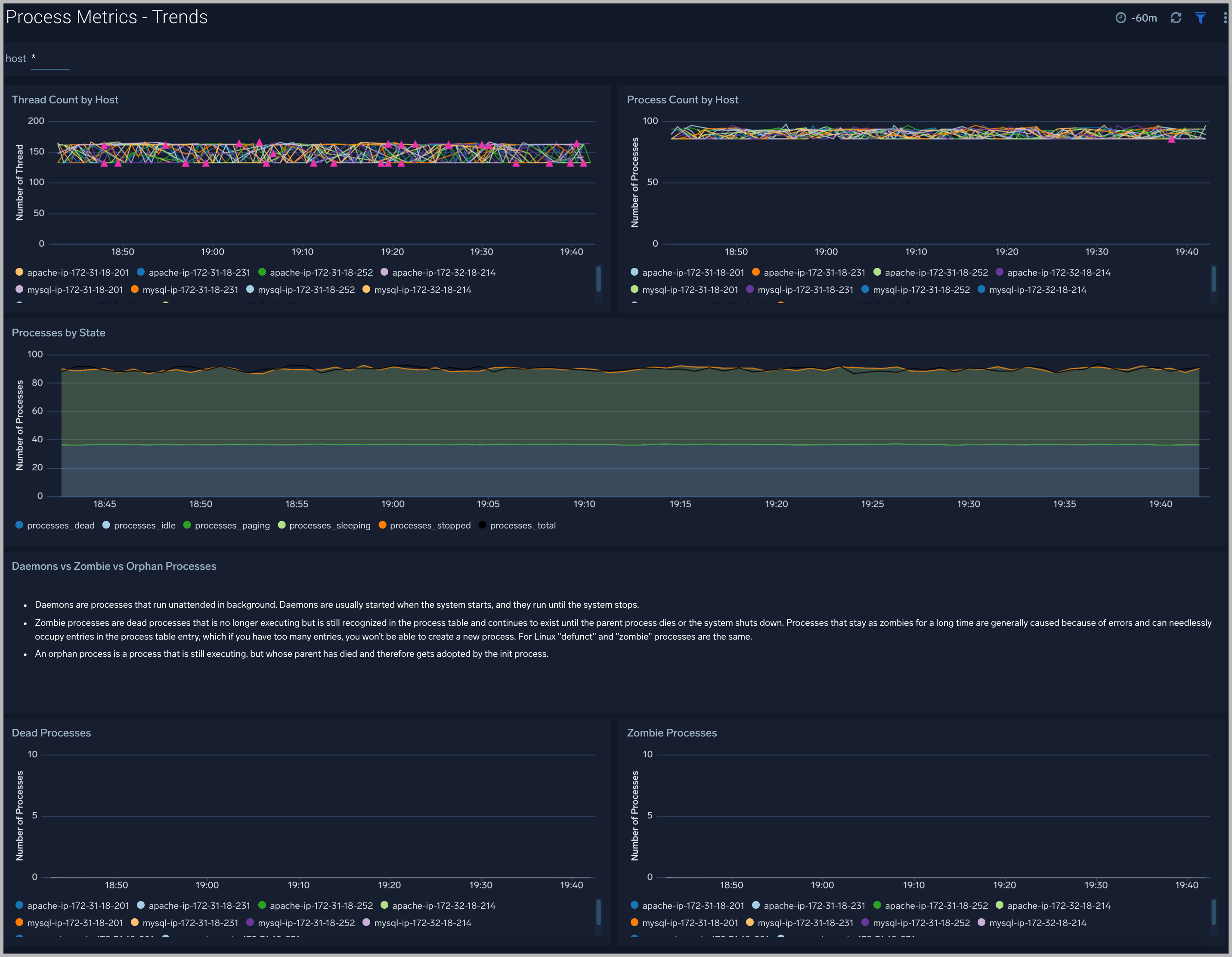Open the time range clock icon

(x=1121, y=18)
